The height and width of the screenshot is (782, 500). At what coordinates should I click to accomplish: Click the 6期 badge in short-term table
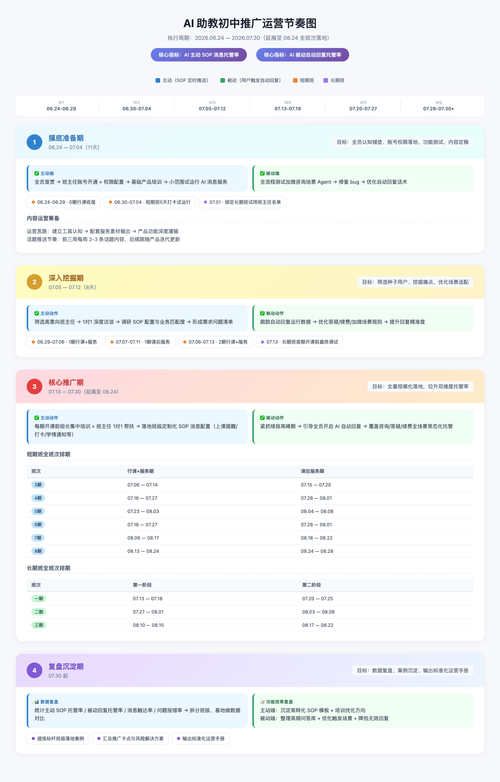click(x=38, y=525)
